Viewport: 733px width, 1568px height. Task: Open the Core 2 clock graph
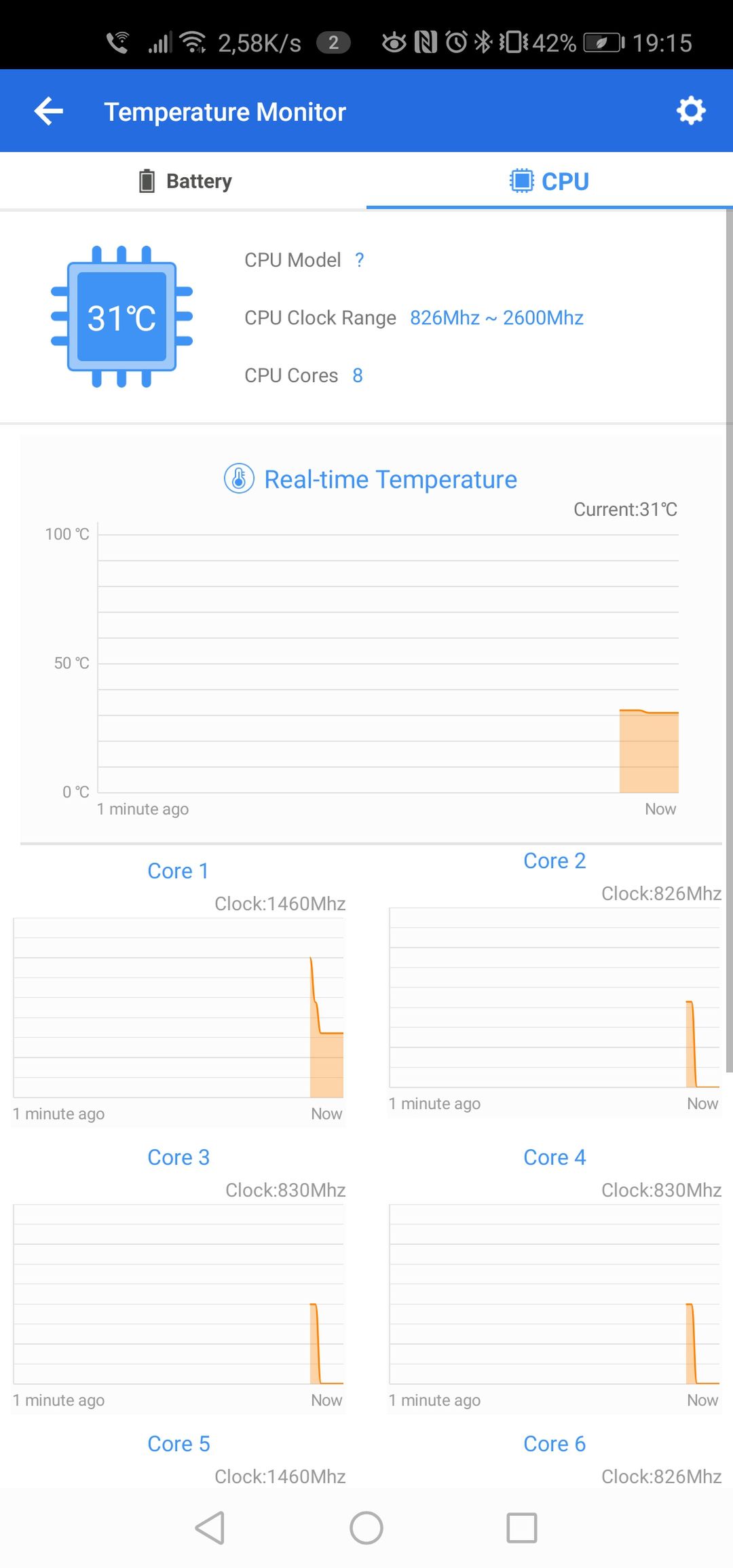555,998
